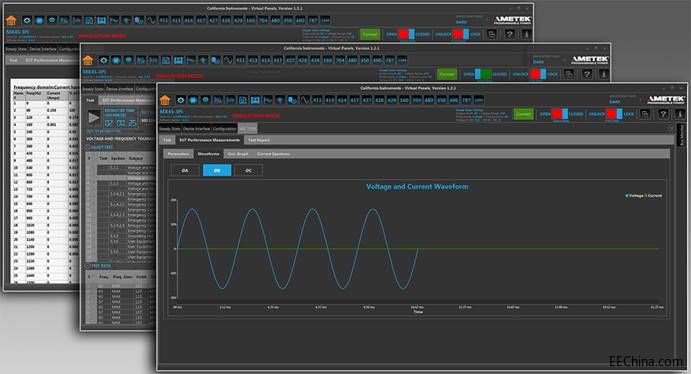Click the green Connect button

point(523,114)
